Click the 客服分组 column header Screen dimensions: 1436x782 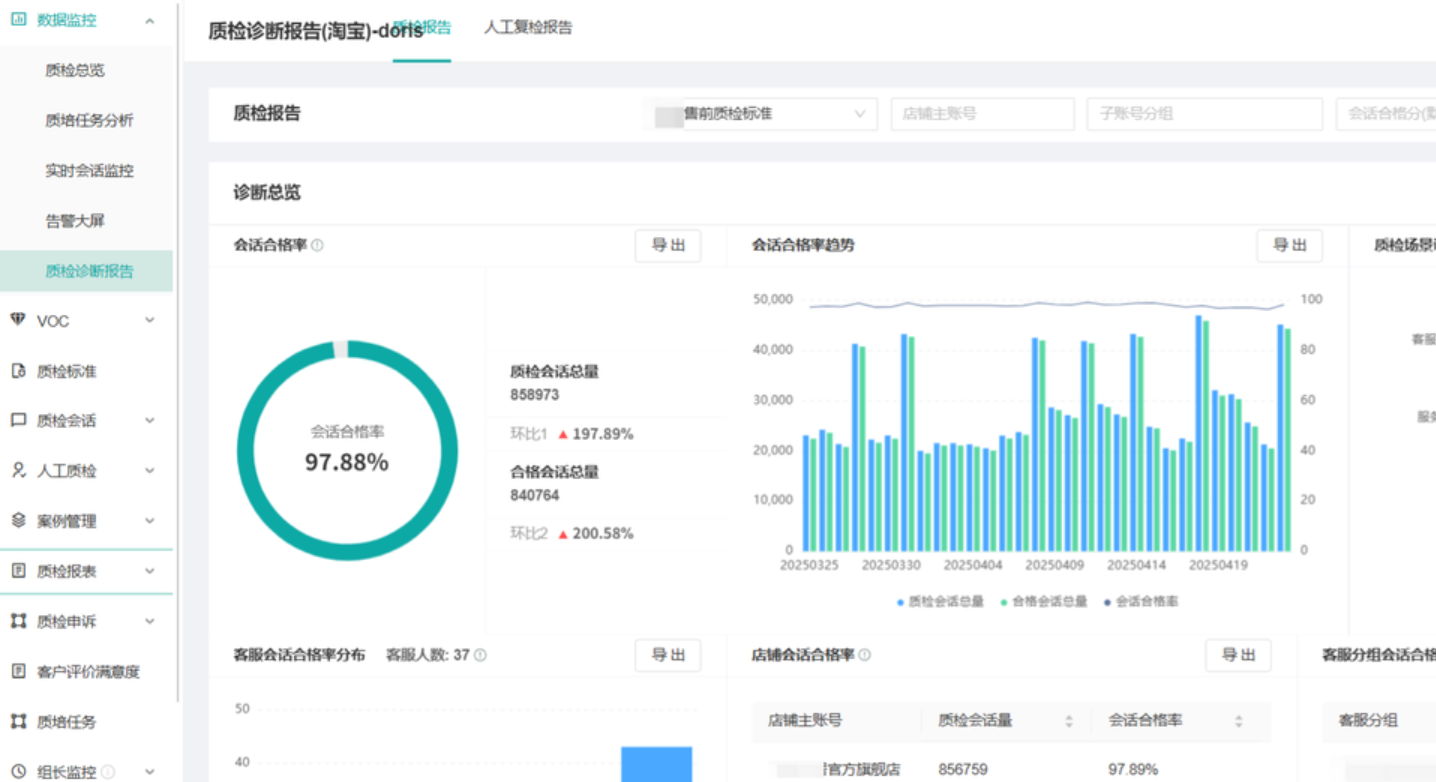click(1368, 720)
